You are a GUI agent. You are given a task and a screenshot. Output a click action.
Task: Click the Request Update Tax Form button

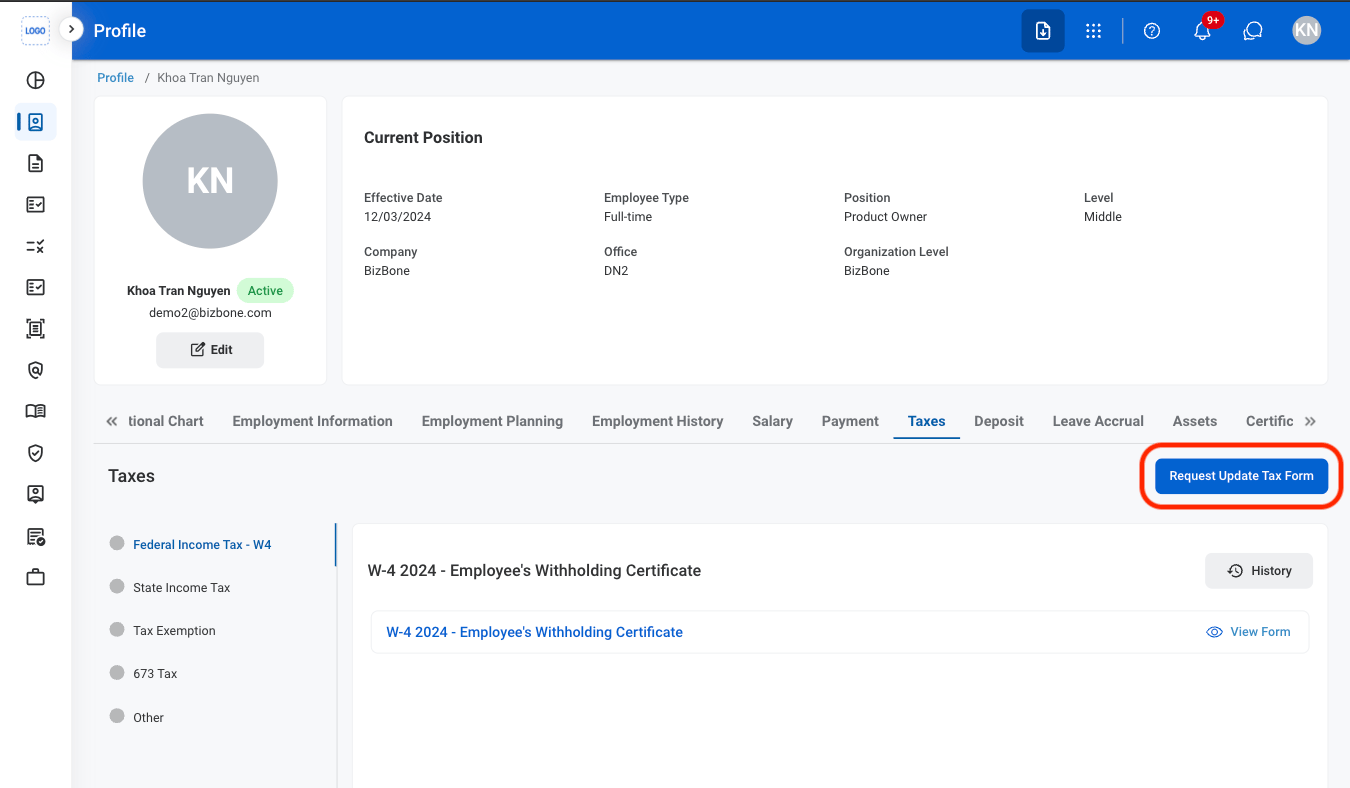pos(1241,476)
